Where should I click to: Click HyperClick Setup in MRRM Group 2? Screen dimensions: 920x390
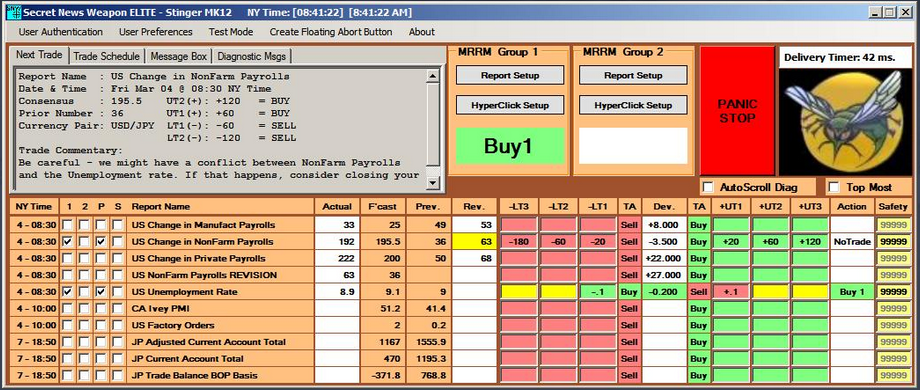click(x=633, y=105)
